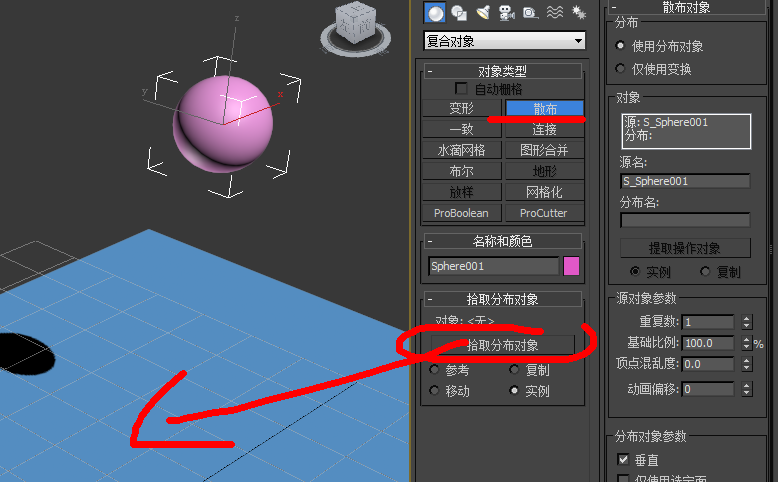Screen dimensions: 778x482
Task: Click the 变形 compound object button
Action: tap(461, 108)
